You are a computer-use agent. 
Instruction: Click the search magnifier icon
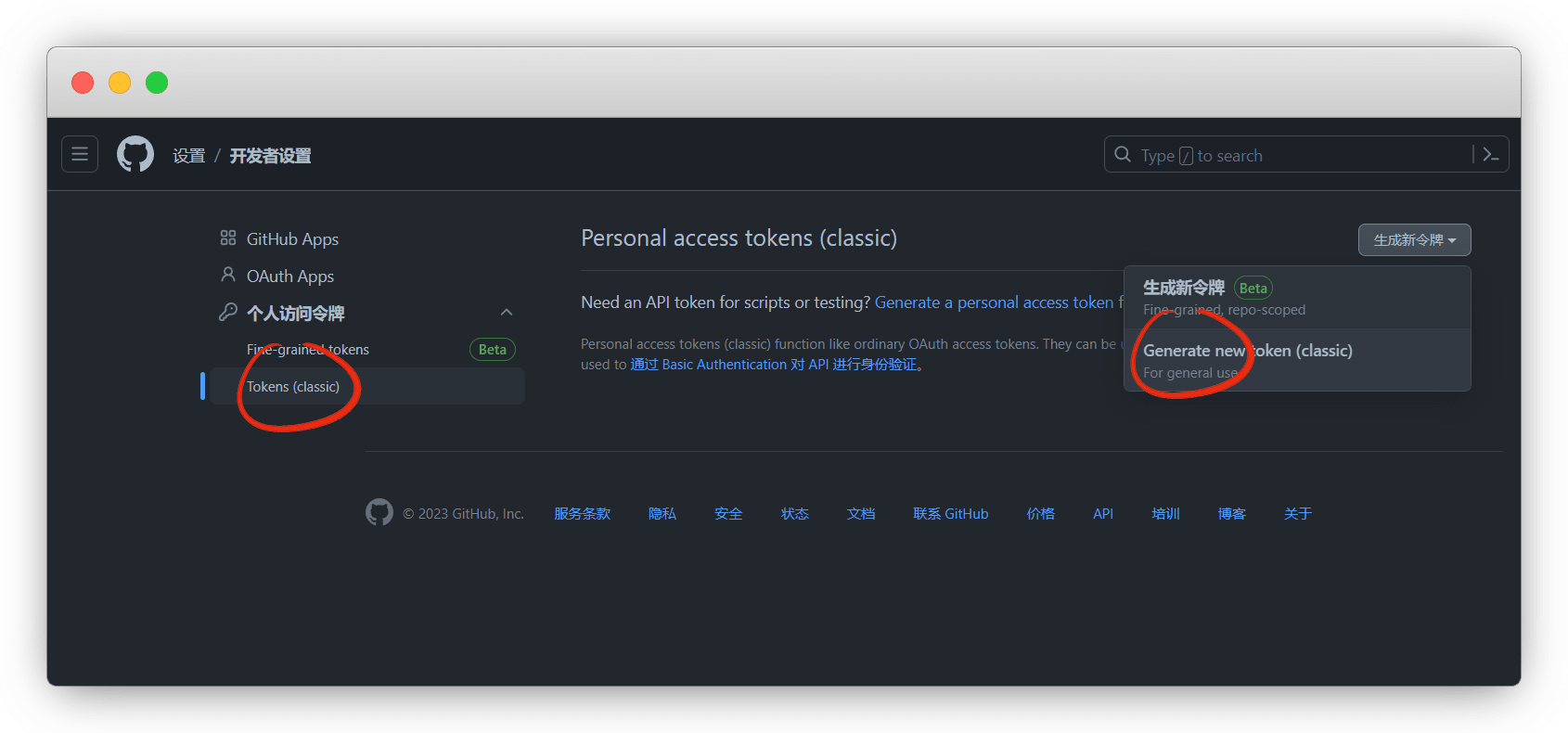[x=1123, y=155]
